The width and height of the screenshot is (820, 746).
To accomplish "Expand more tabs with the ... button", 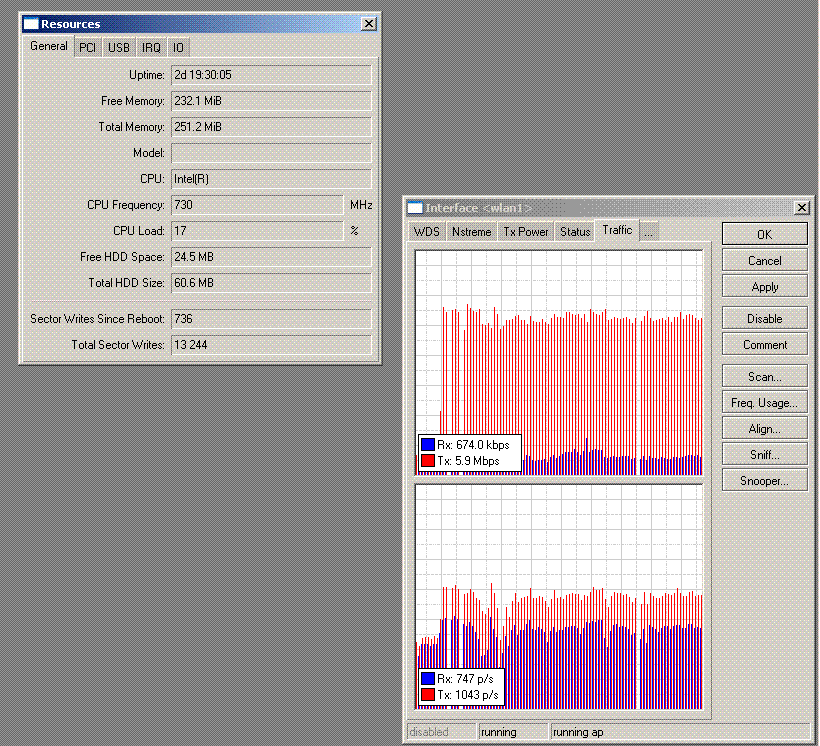I will 649,231.
